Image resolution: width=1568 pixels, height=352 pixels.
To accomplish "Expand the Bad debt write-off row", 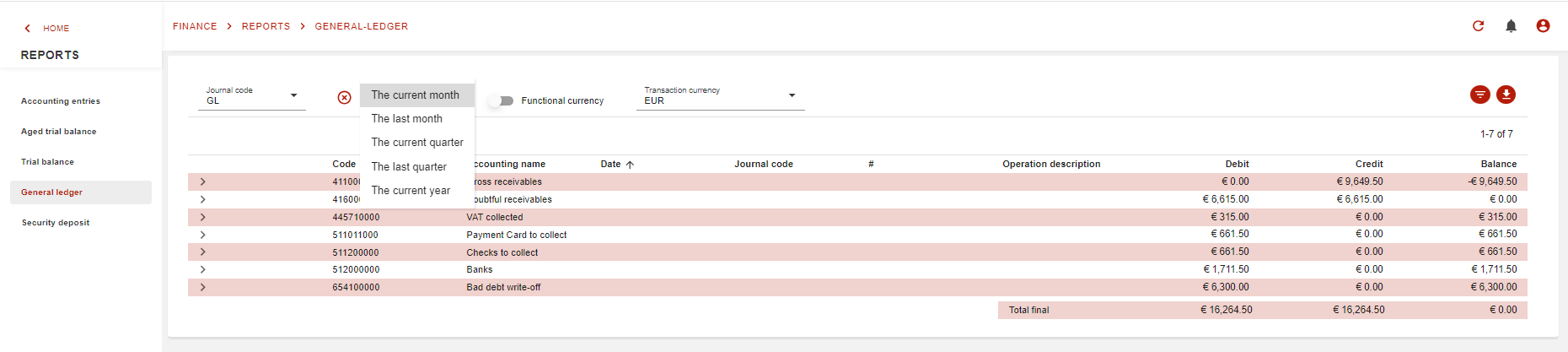I will click(x=203, y=288).
